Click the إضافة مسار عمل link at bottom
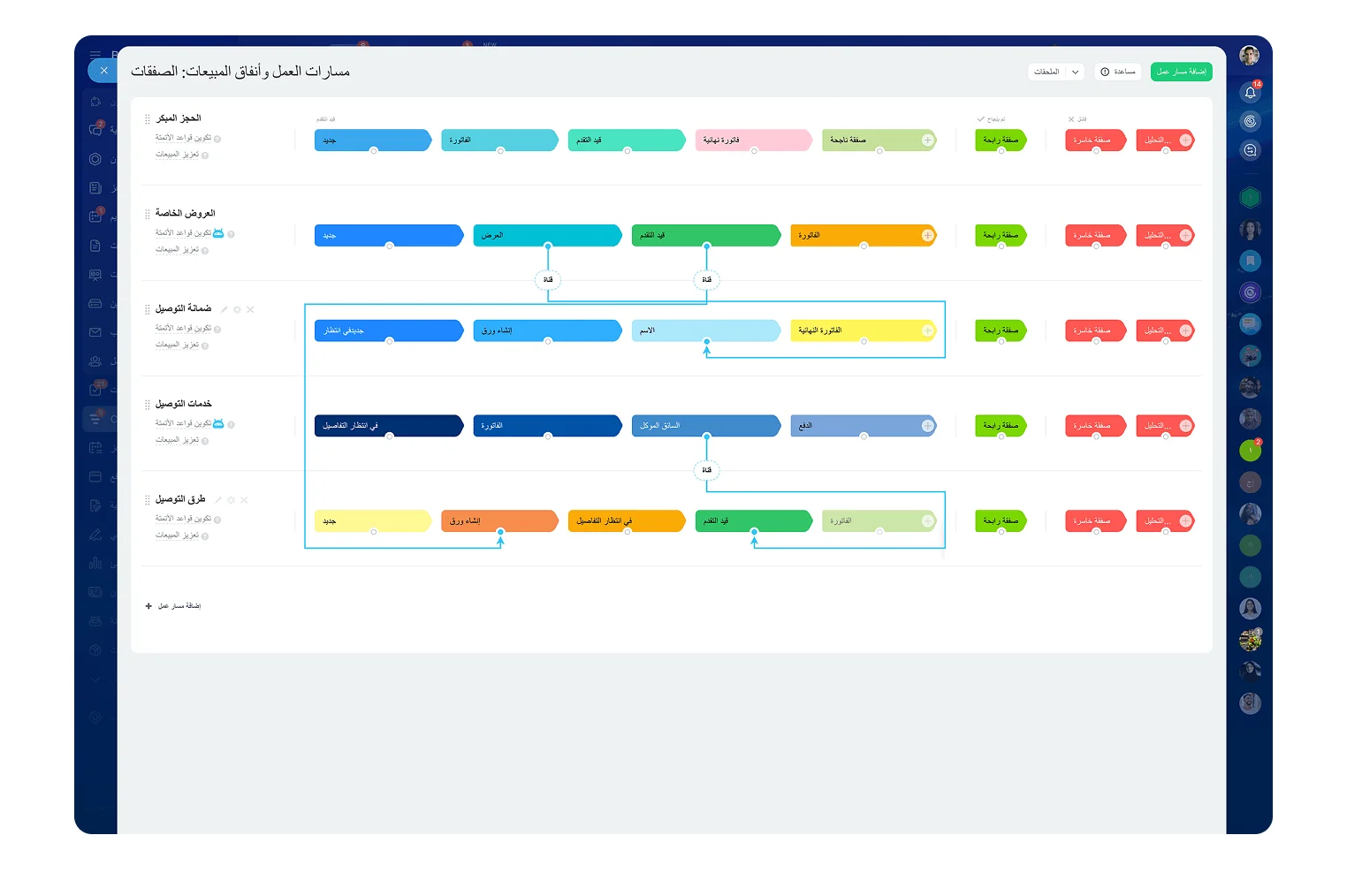 pyautogui.click(x=173, y=606)
